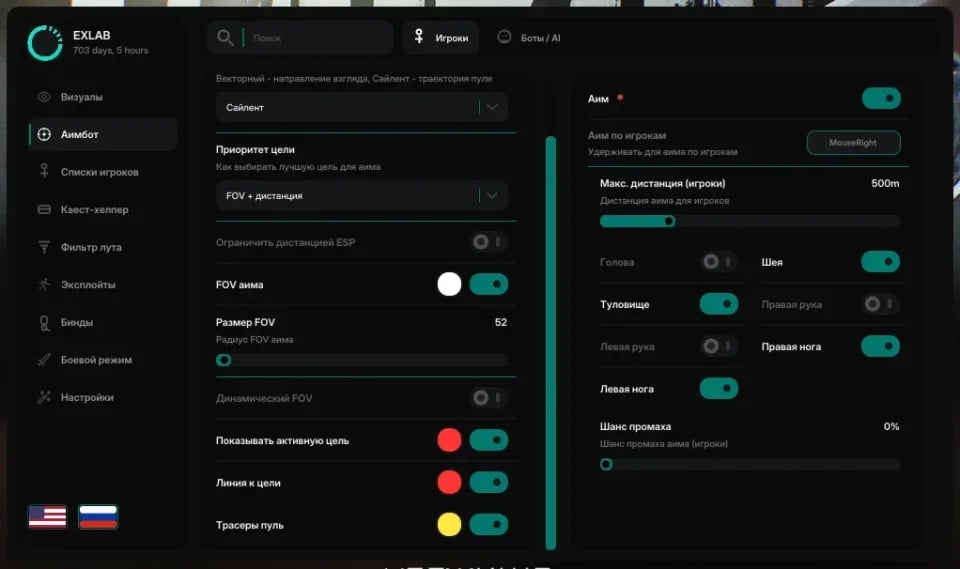Disable the Левая нога hitbox toggle
Viewport: 960px width, 569px height.
(x=719, y=388)
